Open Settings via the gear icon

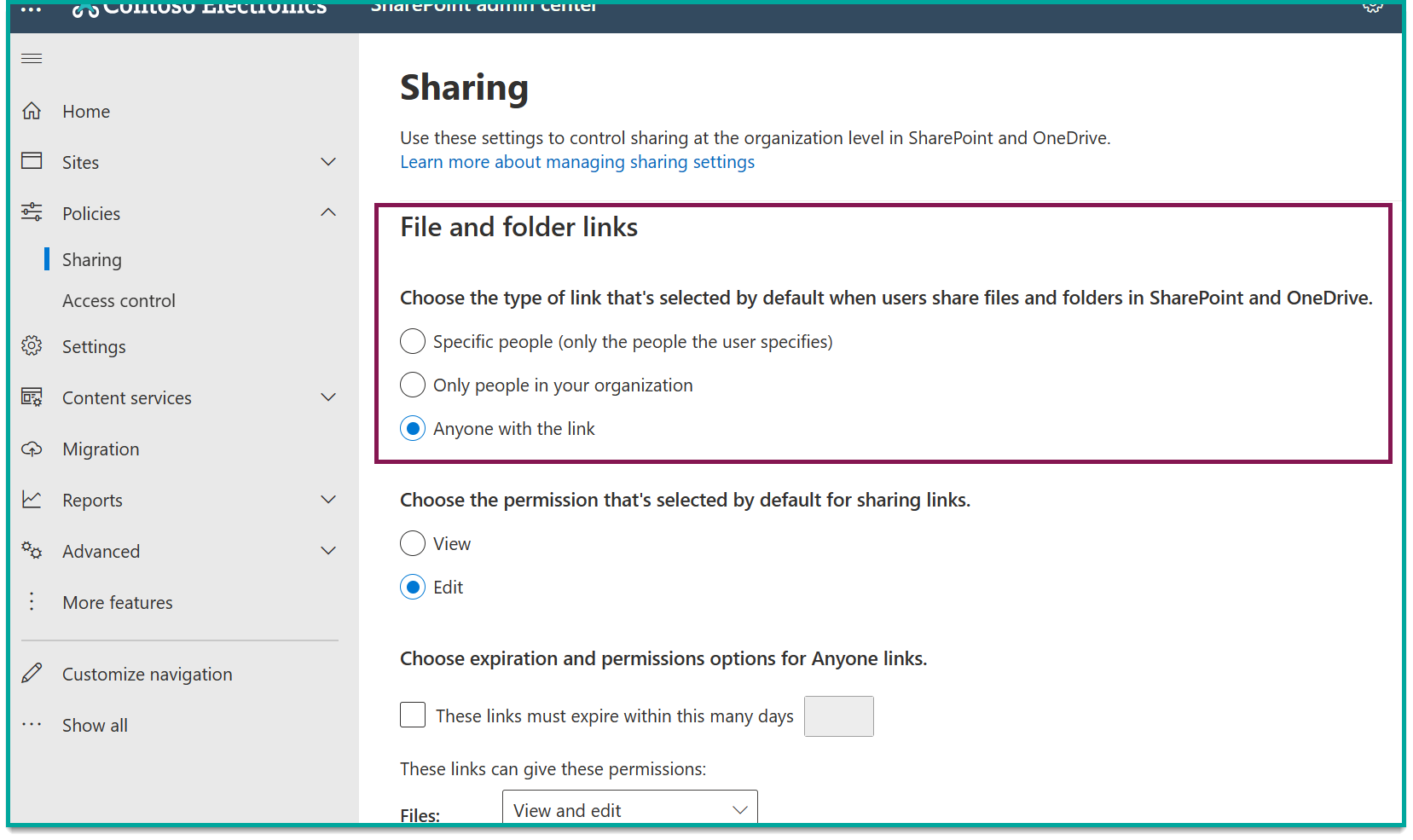[x=32, y=345]
